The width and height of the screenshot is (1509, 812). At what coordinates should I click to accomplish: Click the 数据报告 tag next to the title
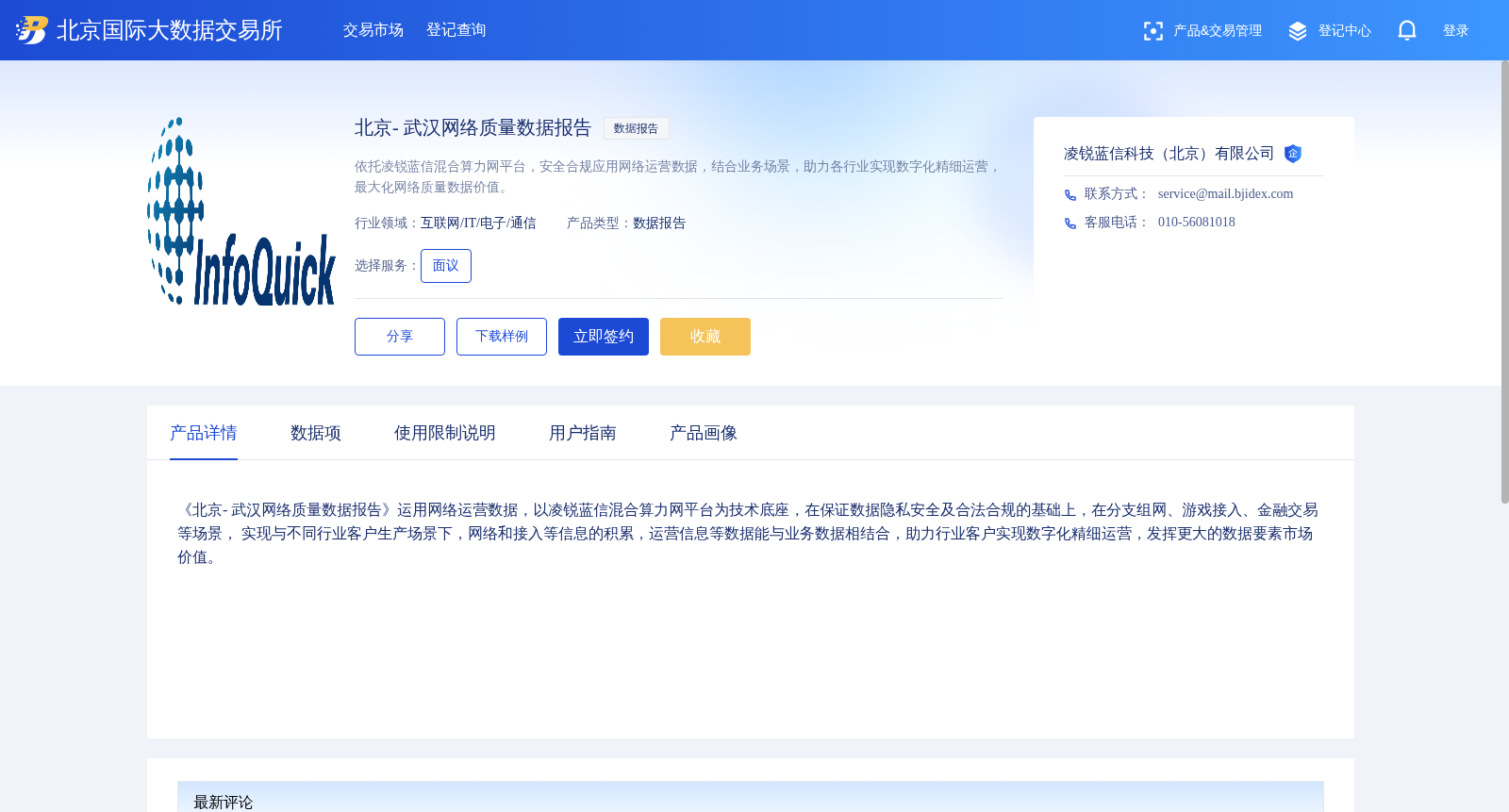pos(636,128)
